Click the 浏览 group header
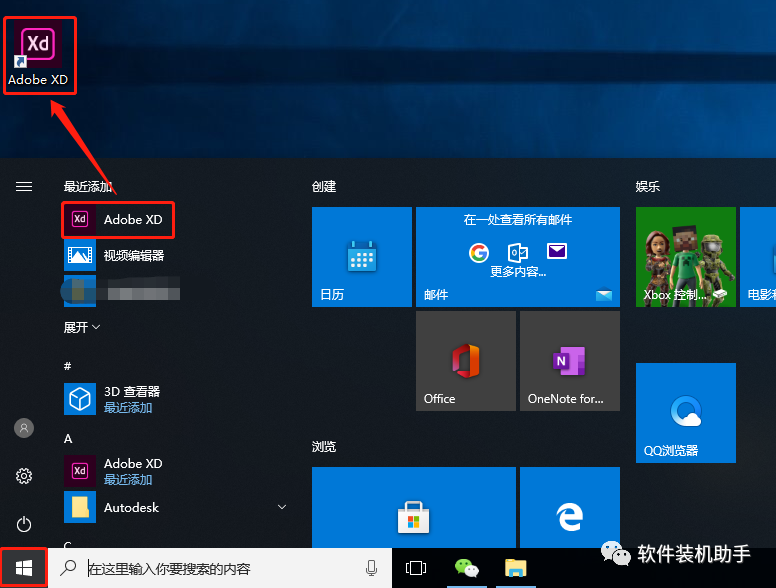 click(324, 446)
